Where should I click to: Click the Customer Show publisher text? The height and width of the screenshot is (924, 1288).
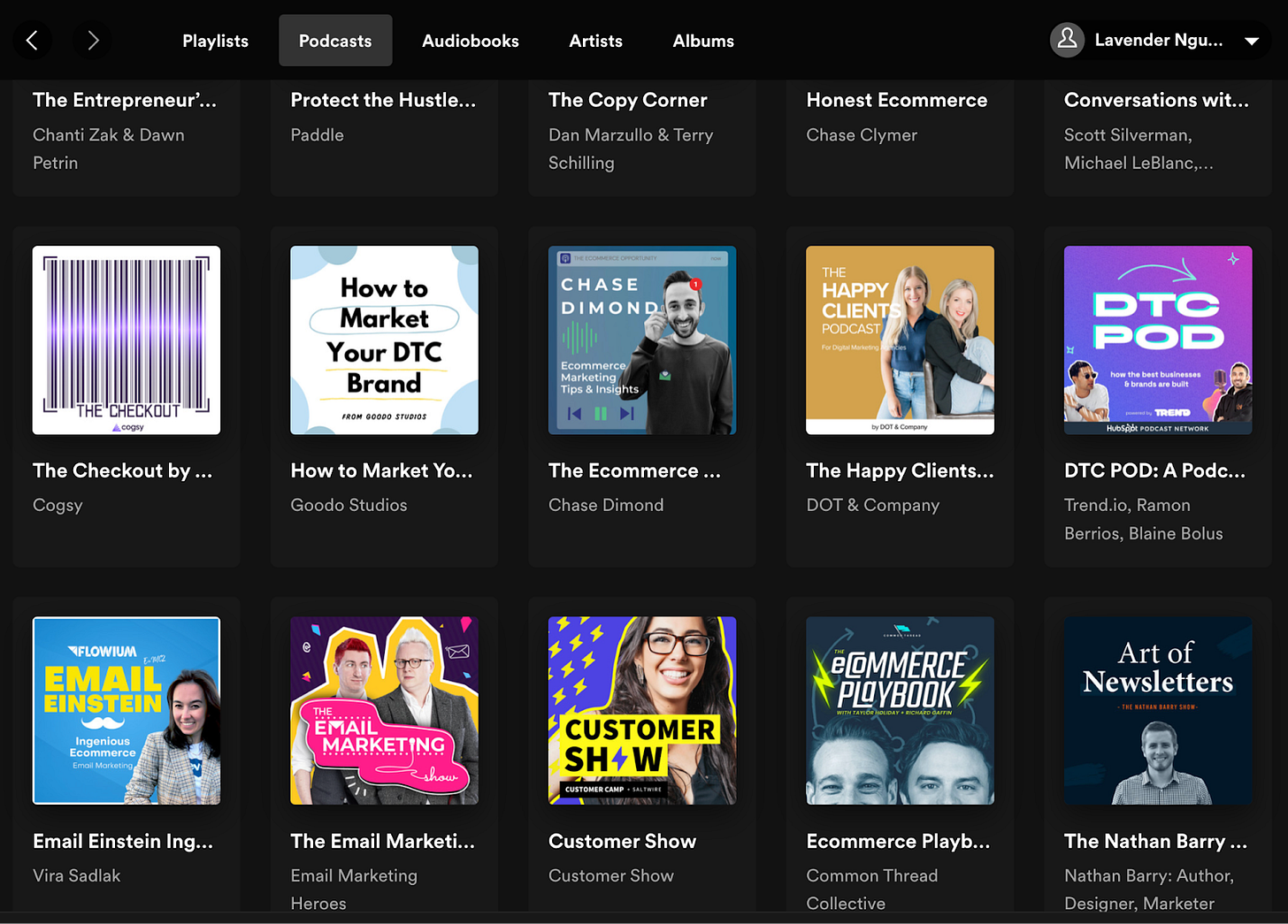click(611, 875)
